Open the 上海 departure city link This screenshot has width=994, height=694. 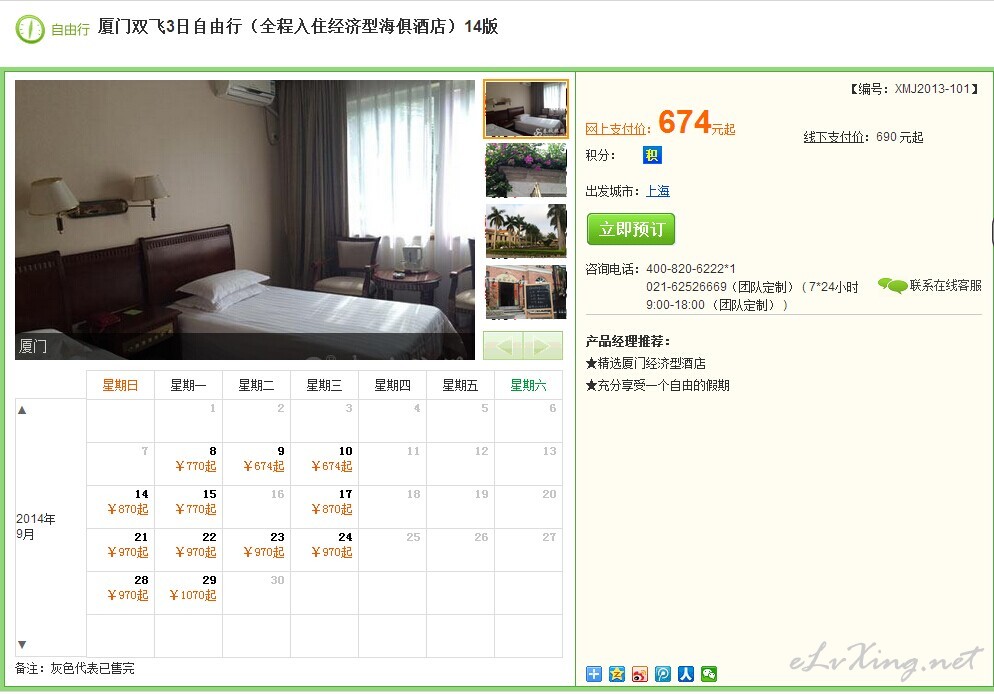click(x=657, y=191)
